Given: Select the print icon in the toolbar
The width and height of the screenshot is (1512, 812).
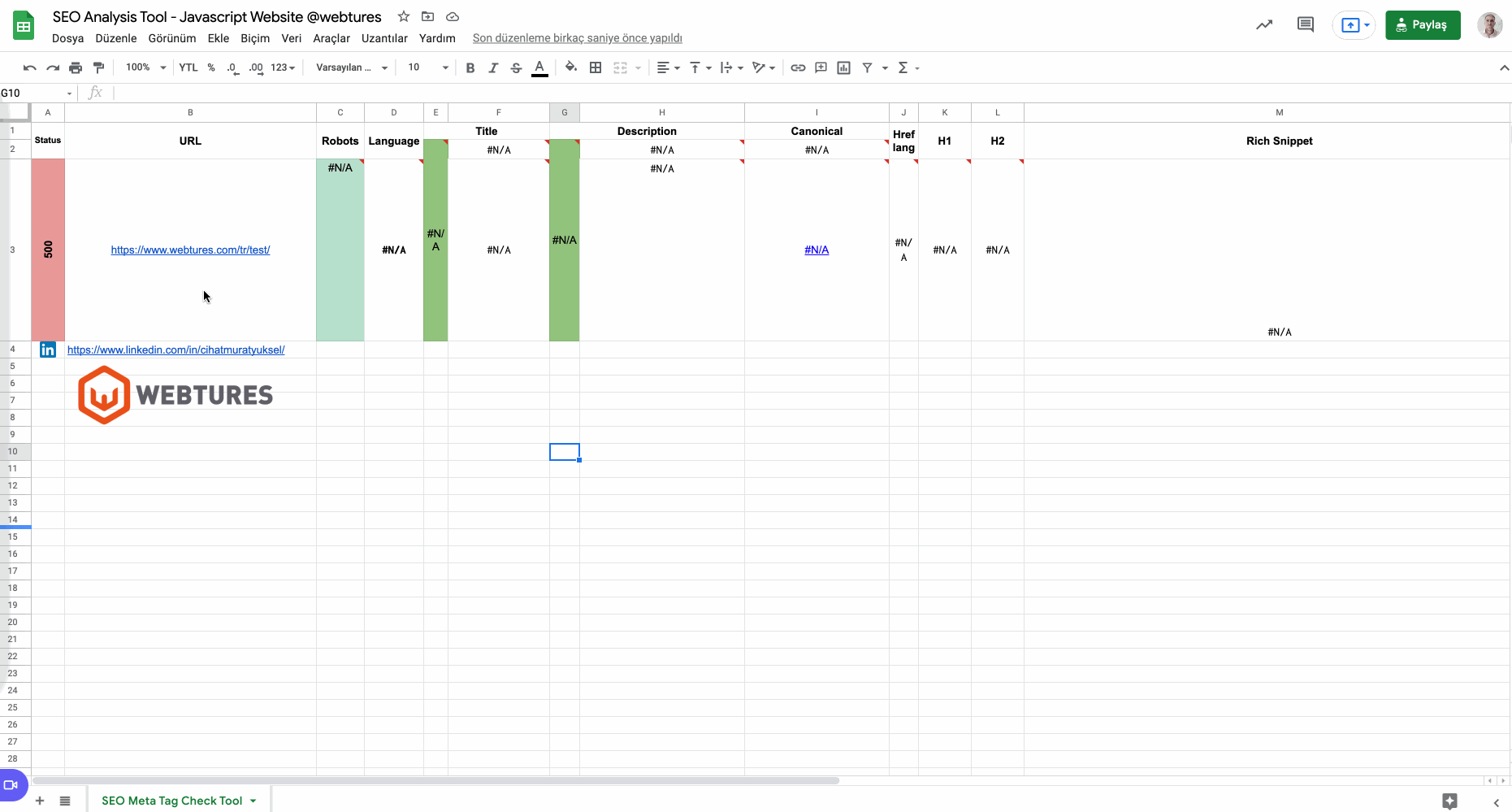Looking at the screenshot, I should point(76,67).
